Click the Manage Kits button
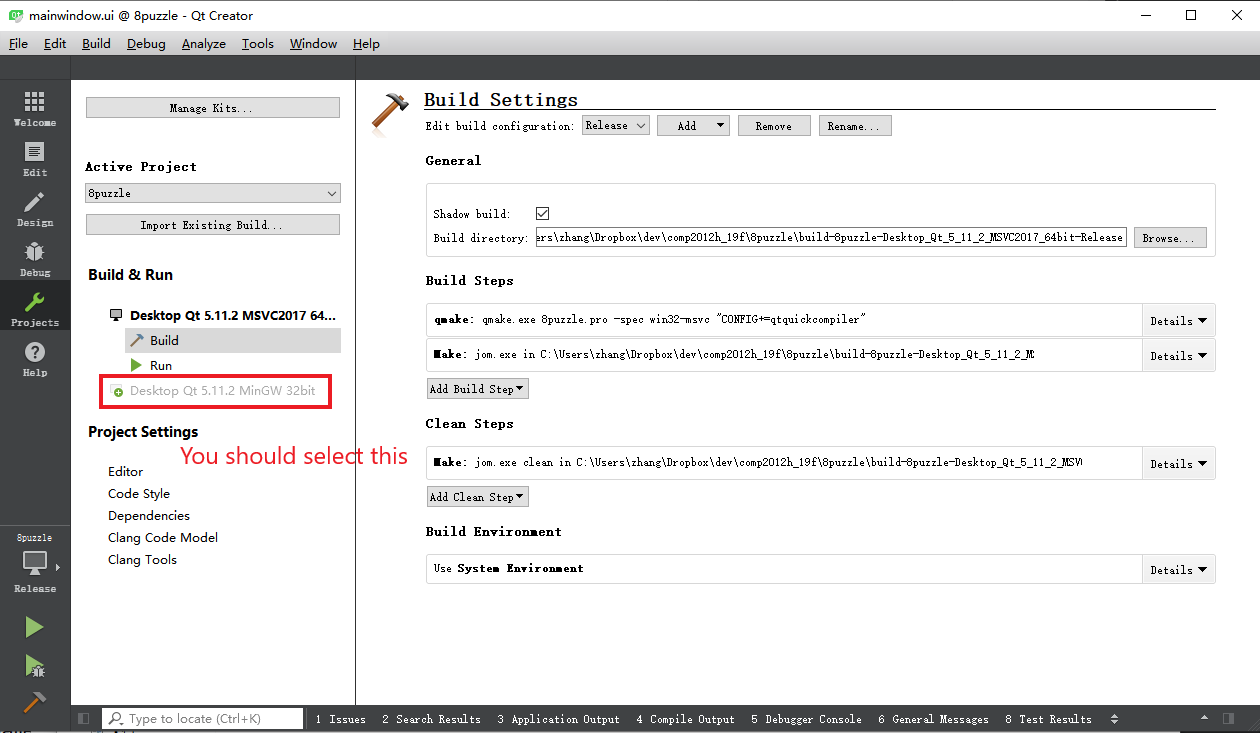The height and width of the screenshot is (733, 1260). [x=212, y=108]
